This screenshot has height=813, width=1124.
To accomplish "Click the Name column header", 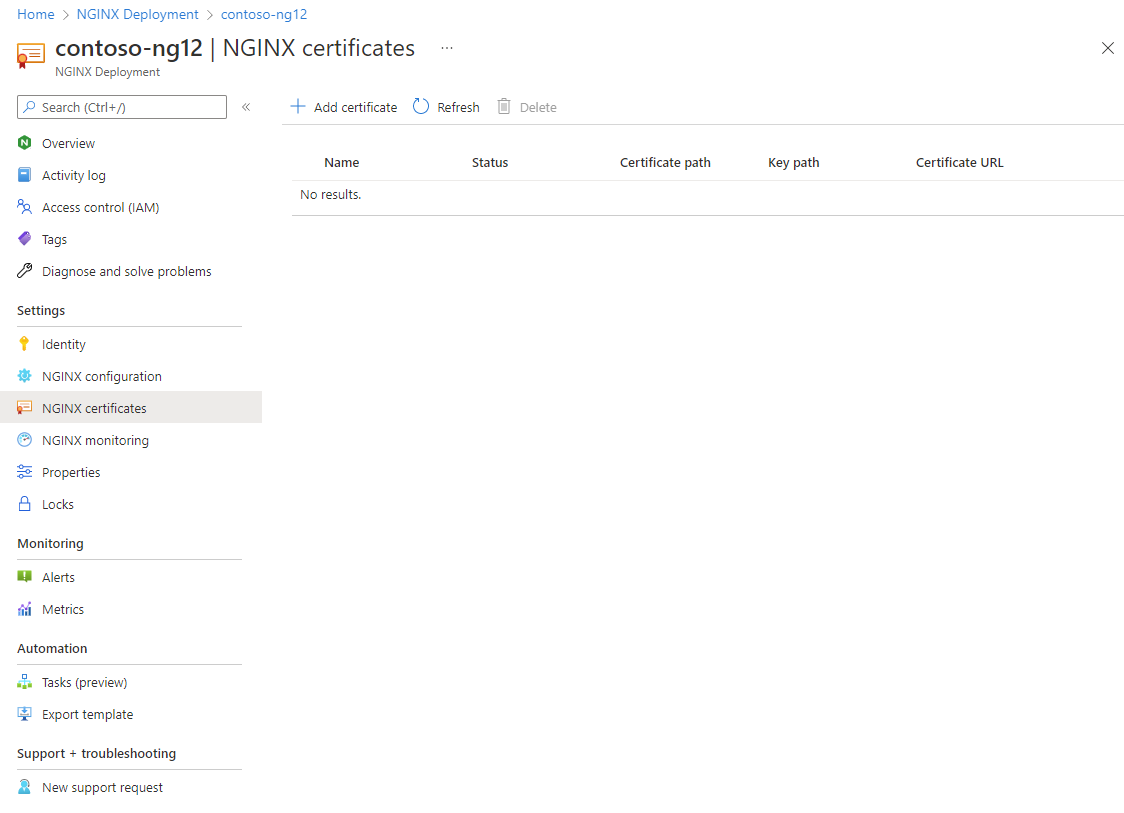I will (x=341, y=163).
